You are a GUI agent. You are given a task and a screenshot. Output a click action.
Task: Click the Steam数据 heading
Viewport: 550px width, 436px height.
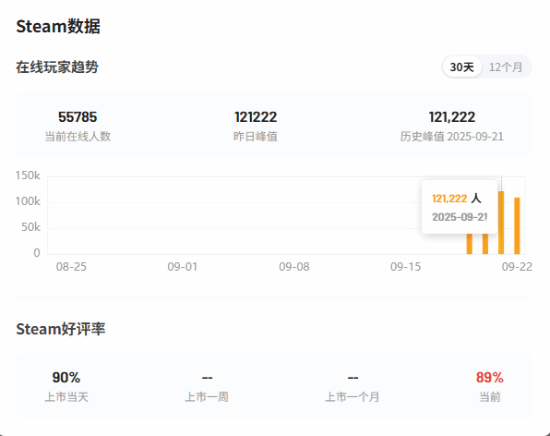tap(58, 26)
